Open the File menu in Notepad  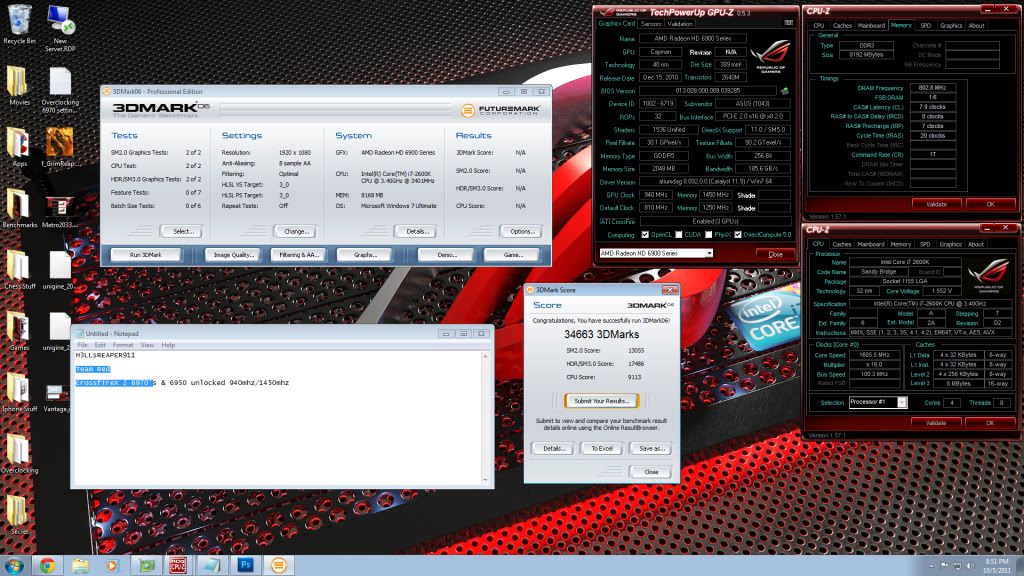pos(82,345)
